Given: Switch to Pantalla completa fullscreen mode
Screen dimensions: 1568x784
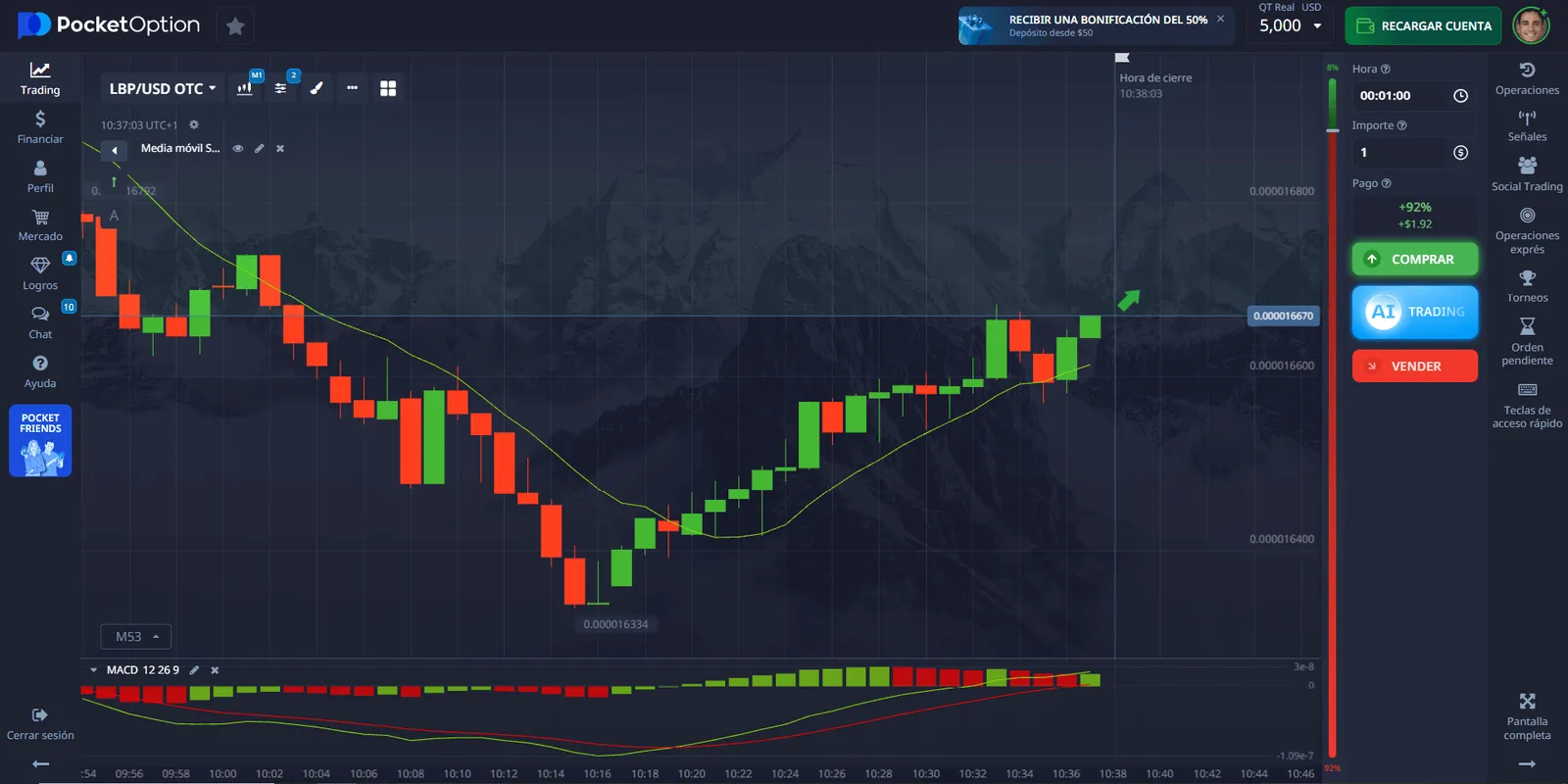Looking at the screenshot, I should (1527, 715).
